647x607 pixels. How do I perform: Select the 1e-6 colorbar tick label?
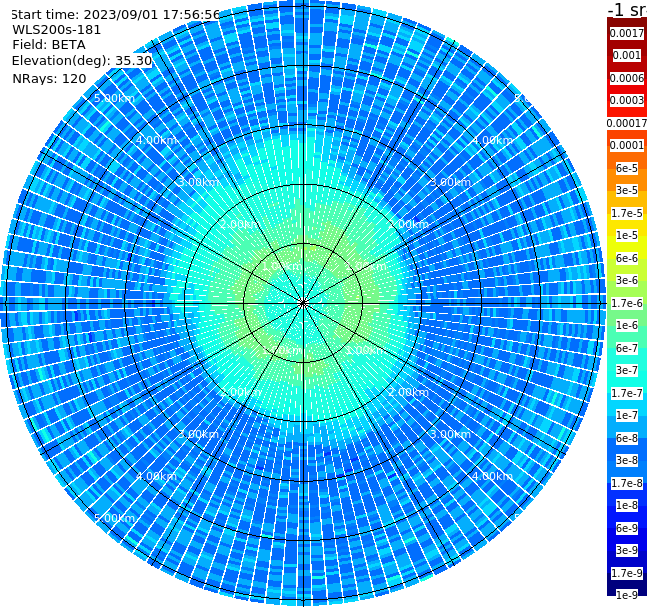pyautogui.click(x=627, y=325)
